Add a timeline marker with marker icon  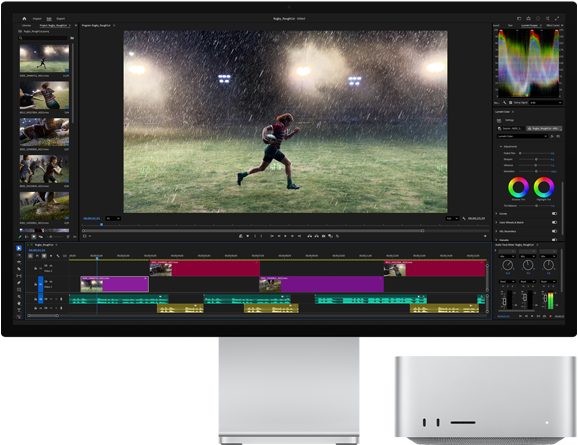(x=51, y=255)
